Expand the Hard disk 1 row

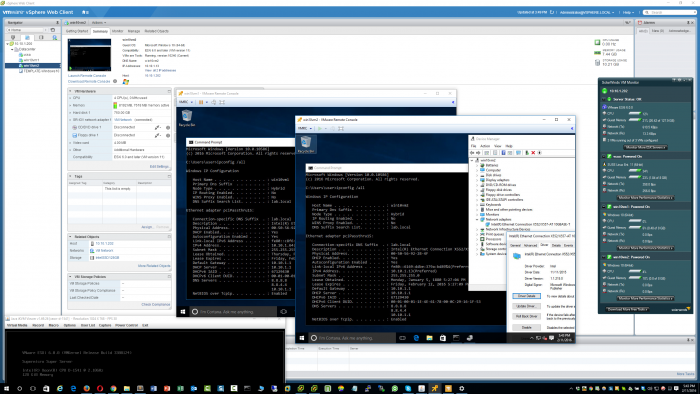(71, 112)
